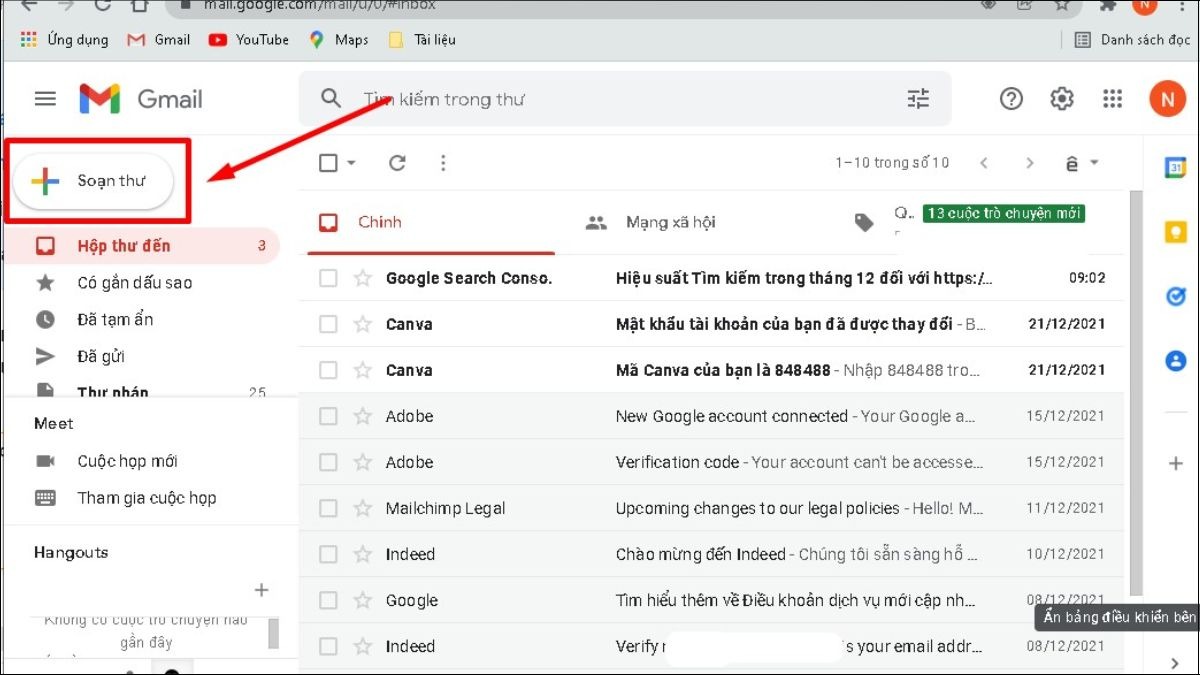The image size is (1200, 675).
Task: Open Hộp thư đến inbox folder
Action: 142,245
